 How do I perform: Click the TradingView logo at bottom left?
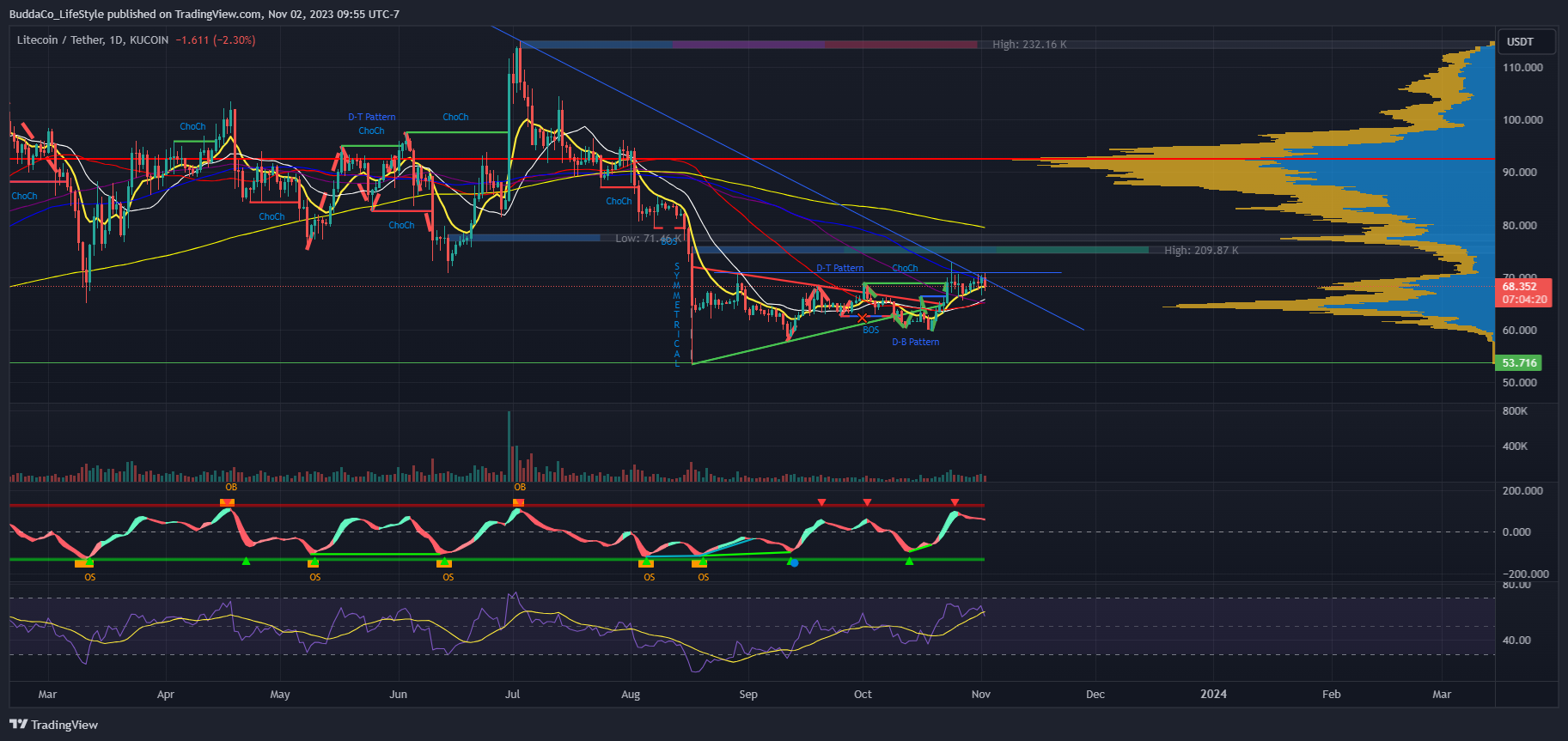[53, 725]
